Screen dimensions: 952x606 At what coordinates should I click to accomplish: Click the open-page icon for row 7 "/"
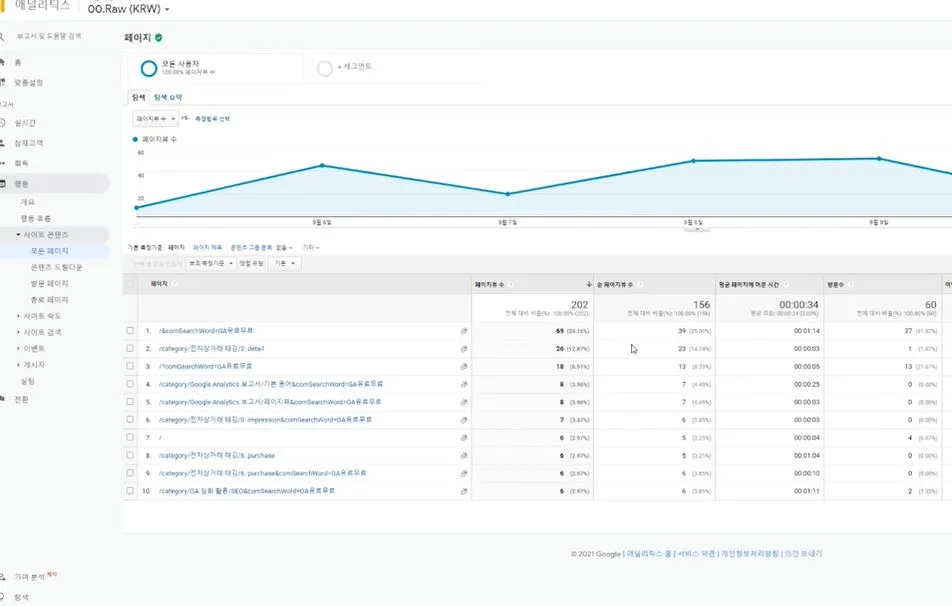(x=464, y=437)
